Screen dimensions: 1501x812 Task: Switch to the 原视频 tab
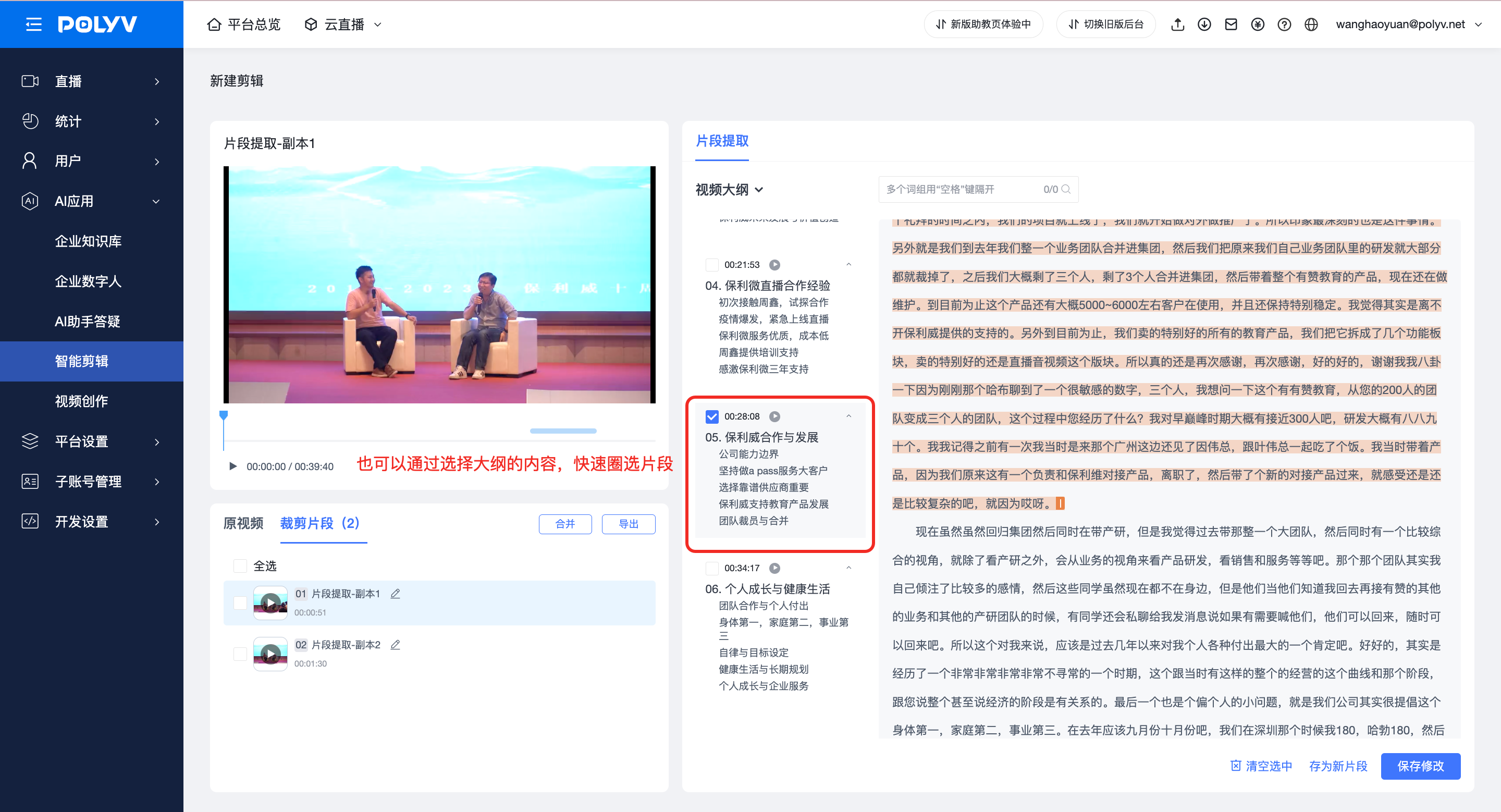(x=243, y=524)
